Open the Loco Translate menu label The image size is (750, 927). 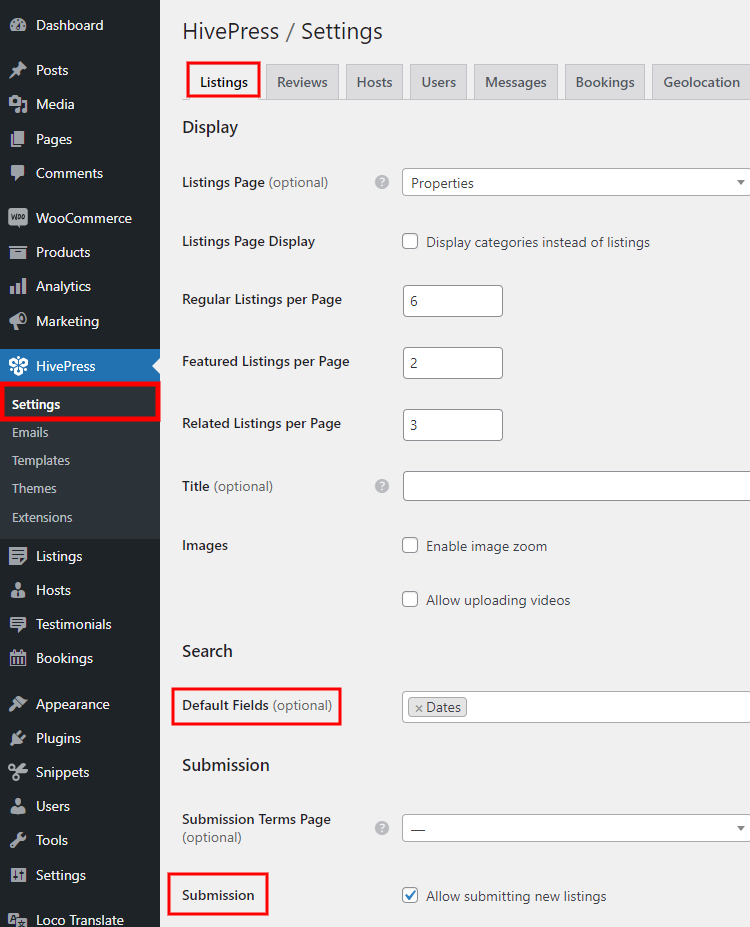80,919
